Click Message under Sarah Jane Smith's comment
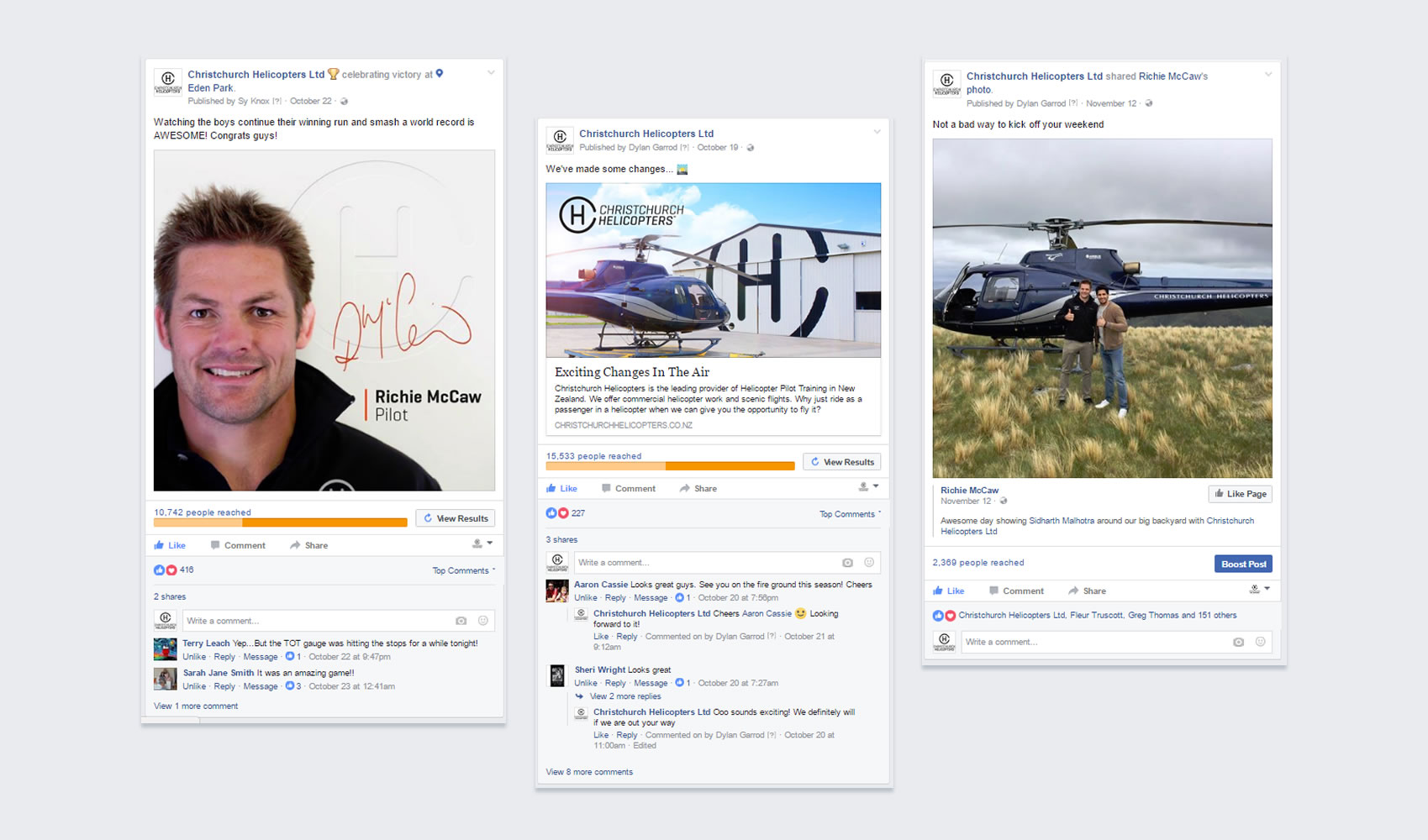1428x840 pixels. [x=261, y=686]
